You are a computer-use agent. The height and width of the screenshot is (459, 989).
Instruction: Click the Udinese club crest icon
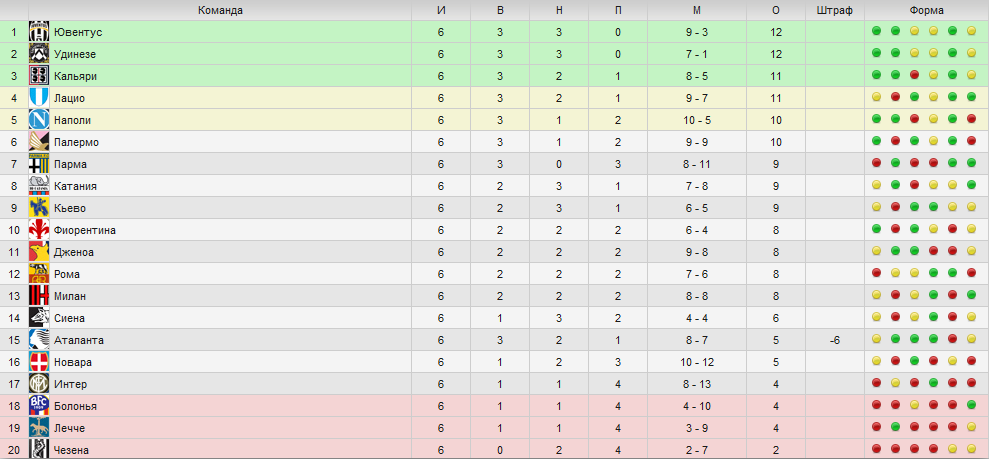point(39,54)
